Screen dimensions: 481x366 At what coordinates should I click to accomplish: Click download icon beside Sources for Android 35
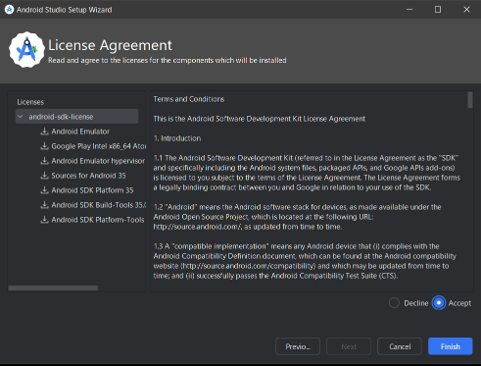pyautogui.click(x=44, y=175)
